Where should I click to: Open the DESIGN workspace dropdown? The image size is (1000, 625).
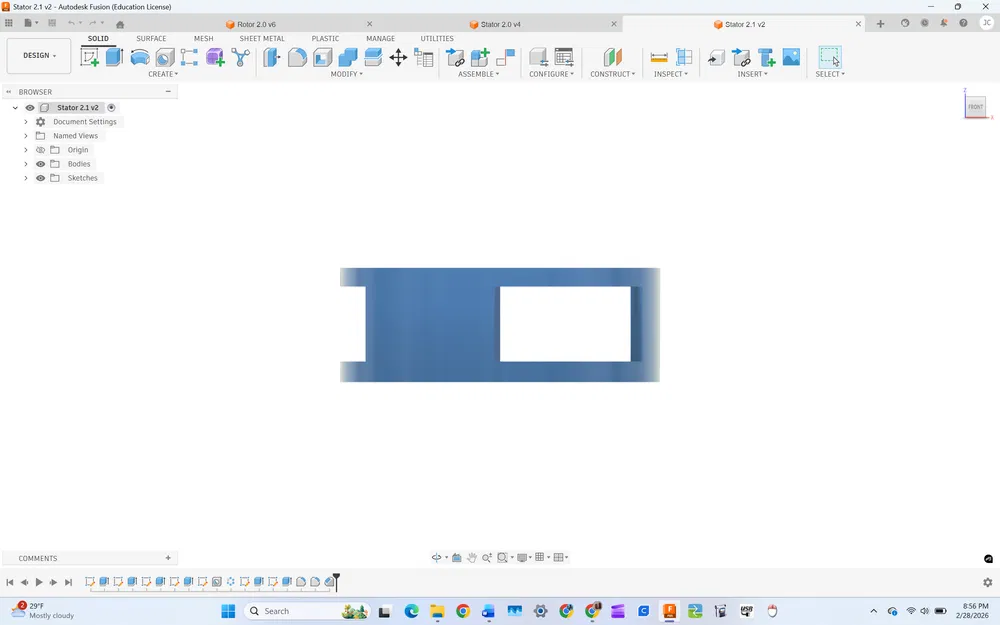(39, 55)
